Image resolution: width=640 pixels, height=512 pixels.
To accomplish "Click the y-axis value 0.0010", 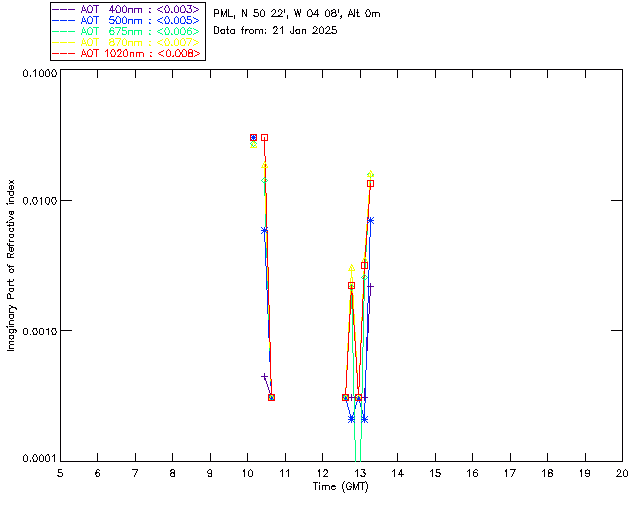I will pos(39,330).
